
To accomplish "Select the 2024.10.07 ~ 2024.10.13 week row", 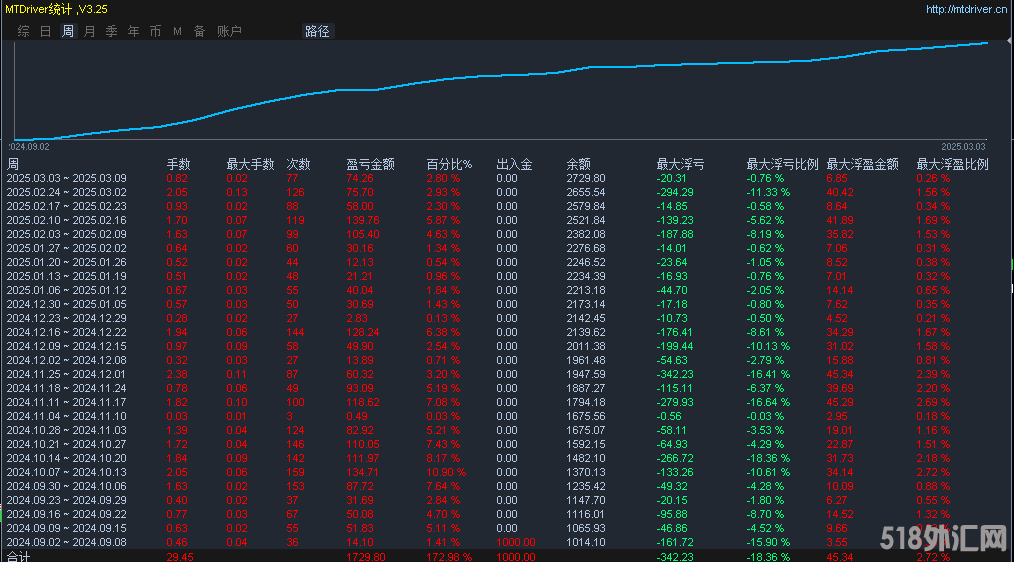I will point(66,472).
